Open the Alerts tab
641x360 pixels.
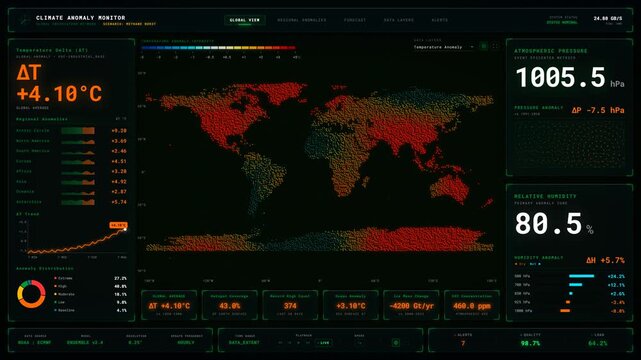click(439, 20)
